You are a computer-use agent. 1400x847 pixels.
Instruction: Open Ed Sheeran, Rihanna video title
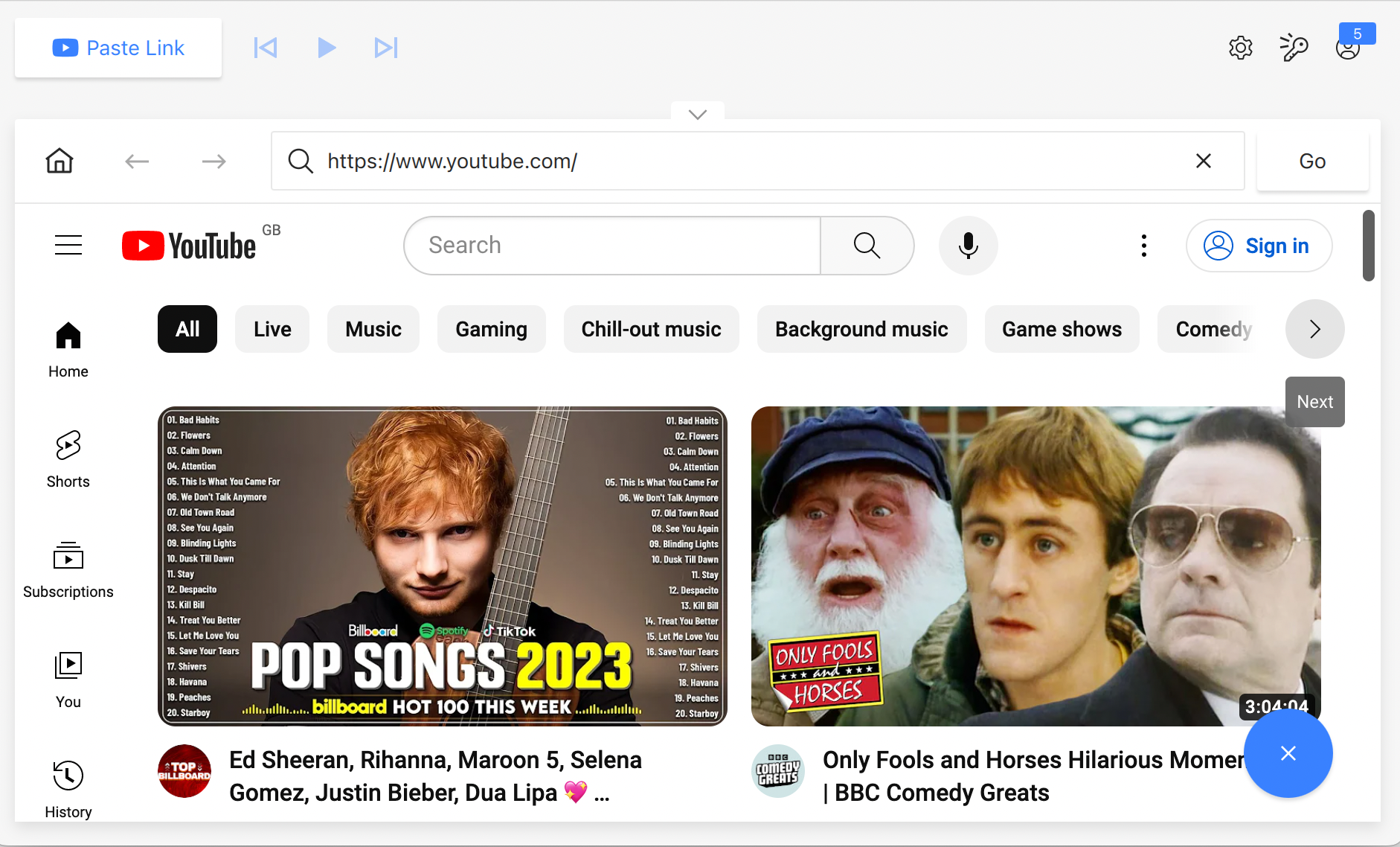click(436, 776)
